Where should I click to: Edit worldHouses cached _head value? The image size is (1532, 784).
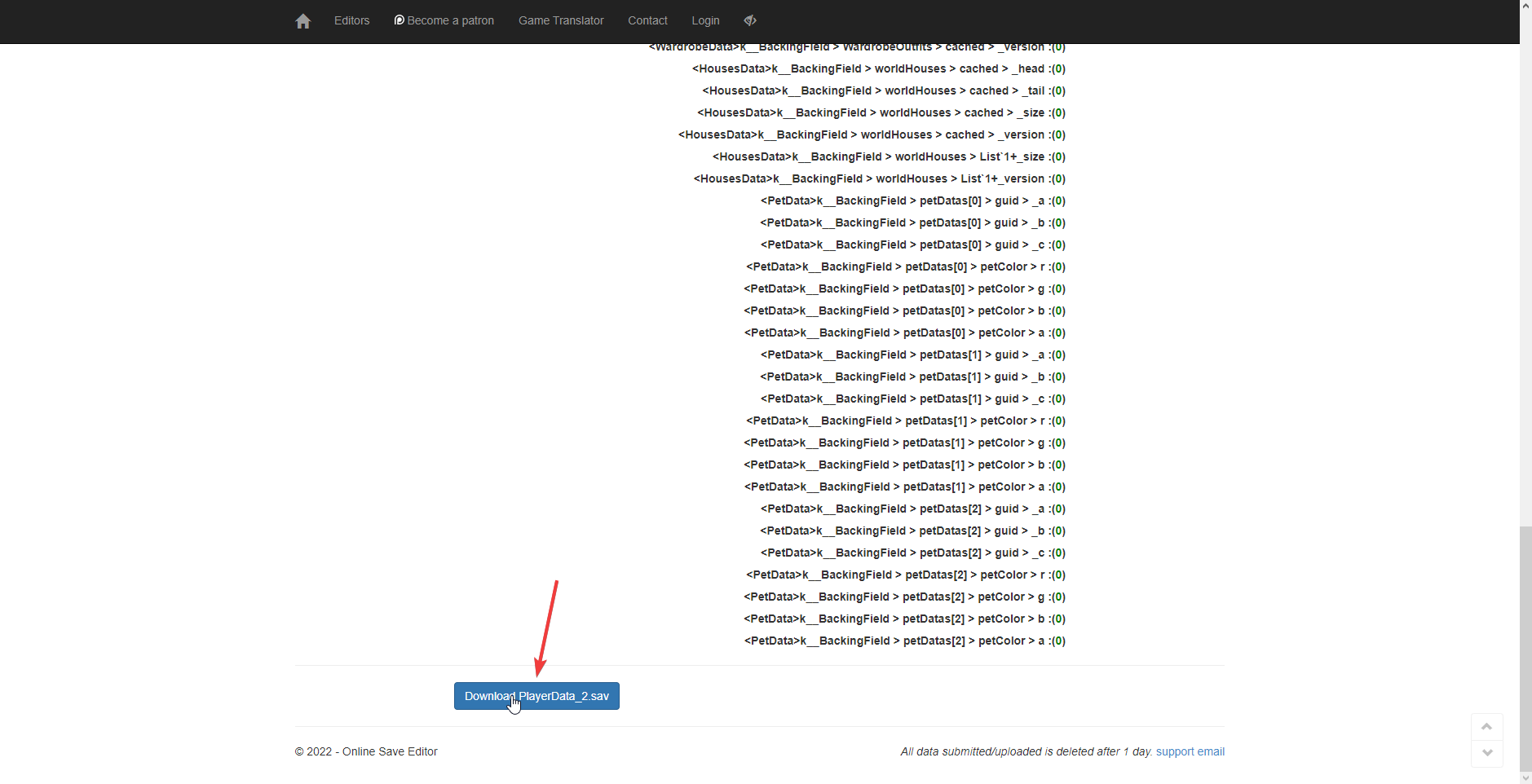pyautogui.click(x=1058, y=68)
